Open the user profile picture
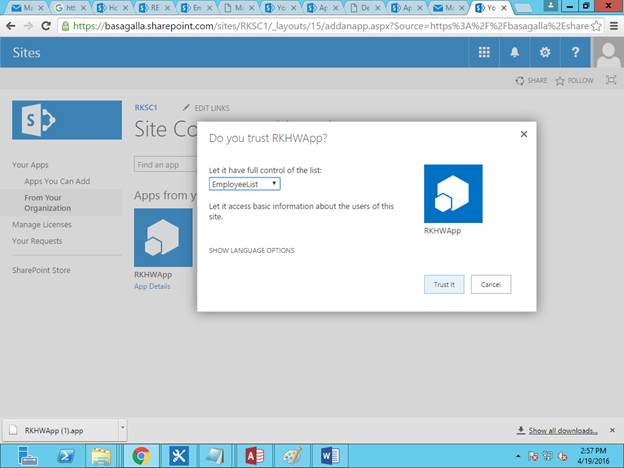 608,52
